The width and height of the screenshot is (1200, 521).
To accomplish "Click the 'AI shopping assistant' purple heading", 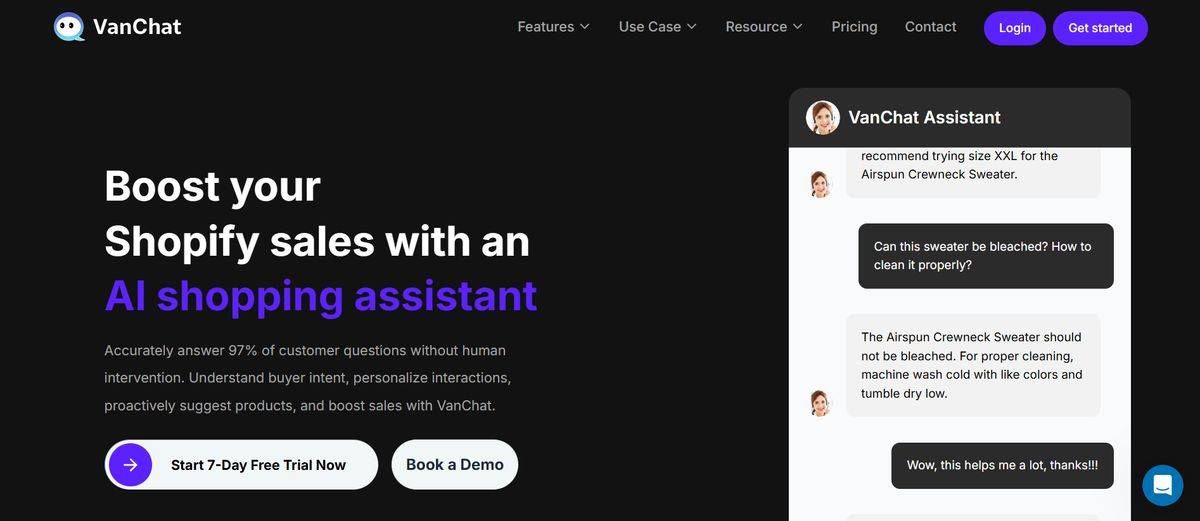I will pos(321,296).
